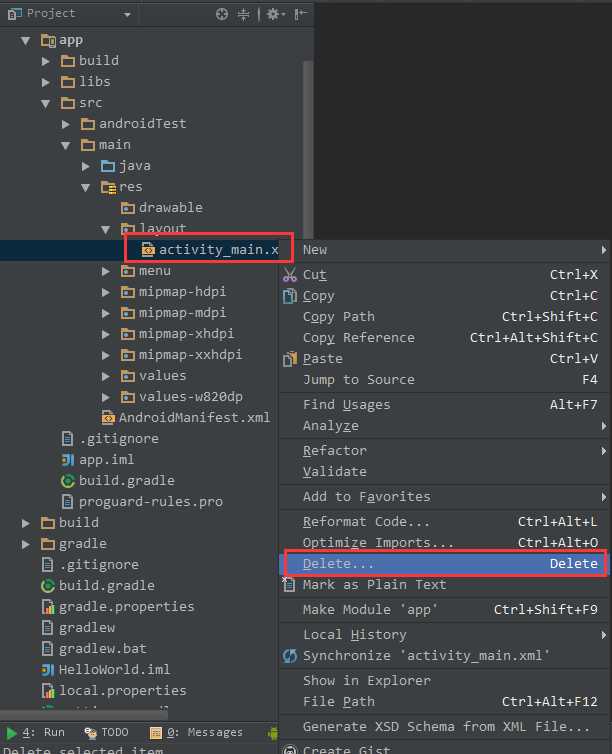Expand the mipmap-hdpi folder

click(x=107, y=292)
